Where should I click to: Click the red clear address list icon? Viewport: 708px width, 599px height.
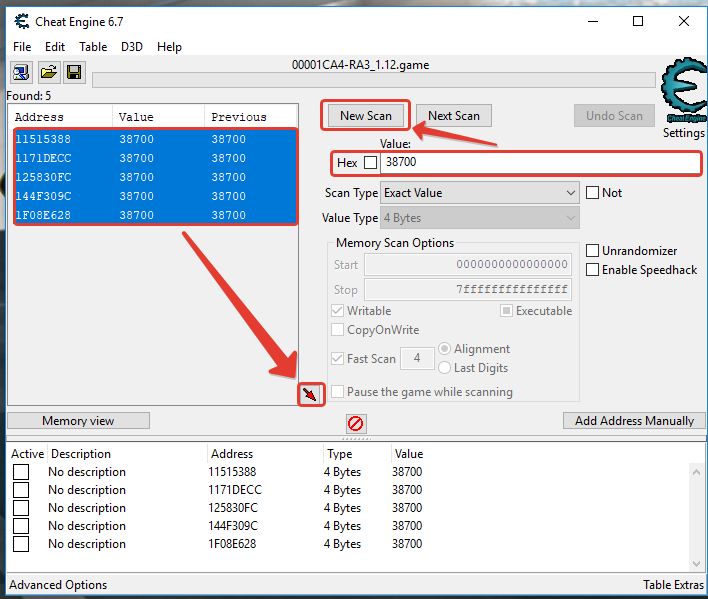point(355,423)
